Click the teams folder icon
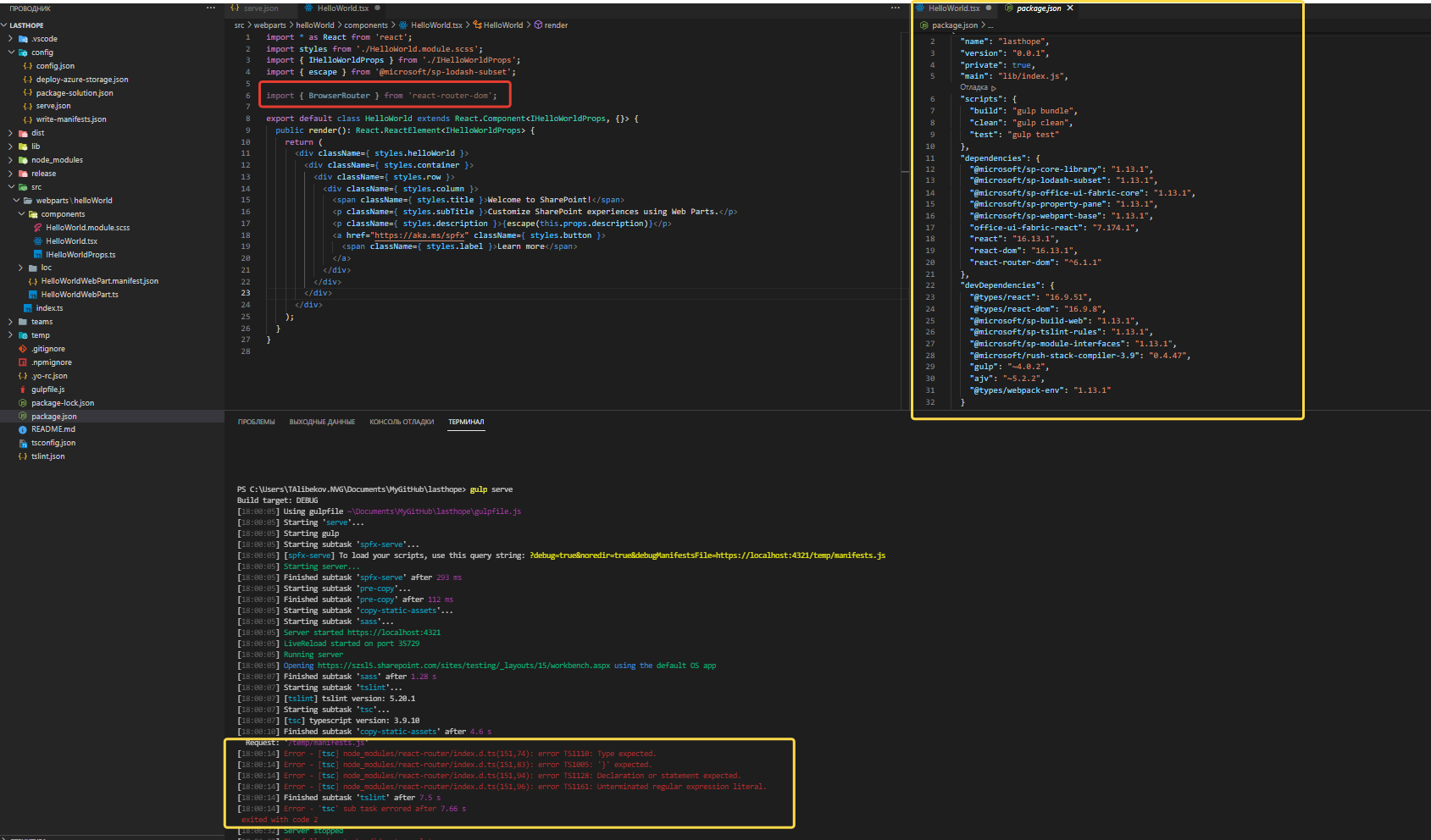The width and height of the screenshot is (1431, 840). click(x=23, y=322)
